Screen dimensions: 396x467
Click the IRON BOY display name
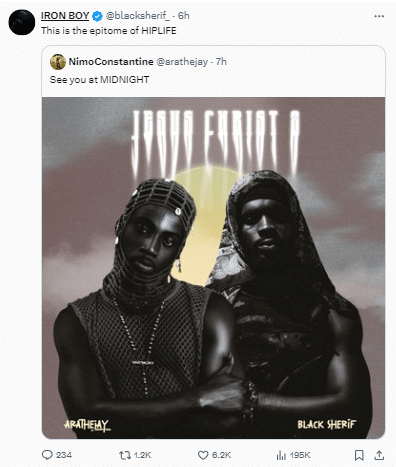[x=65, y=16]
